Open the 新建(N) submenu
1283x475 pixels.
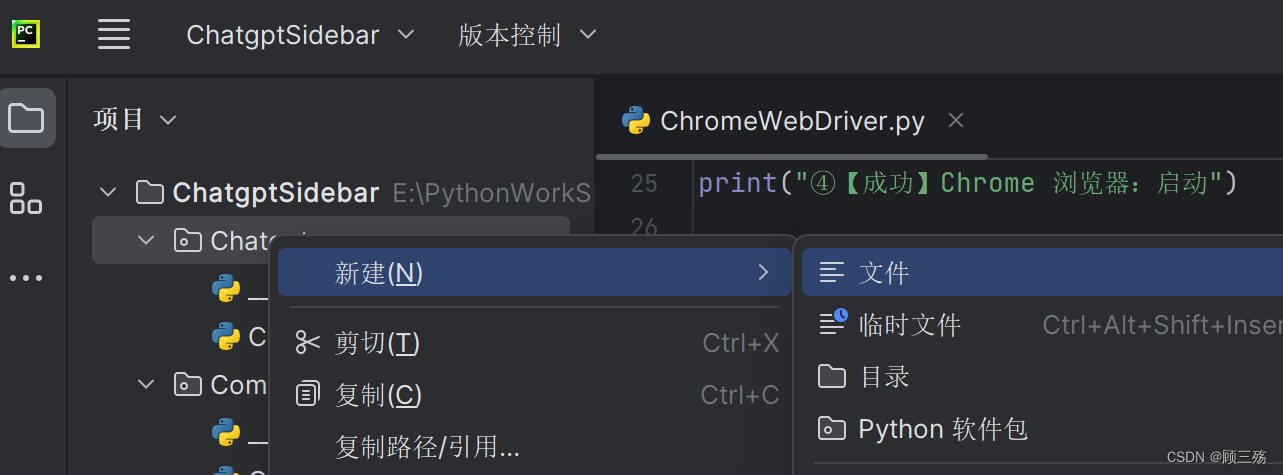pyautogui.click(x=534, y=272)
